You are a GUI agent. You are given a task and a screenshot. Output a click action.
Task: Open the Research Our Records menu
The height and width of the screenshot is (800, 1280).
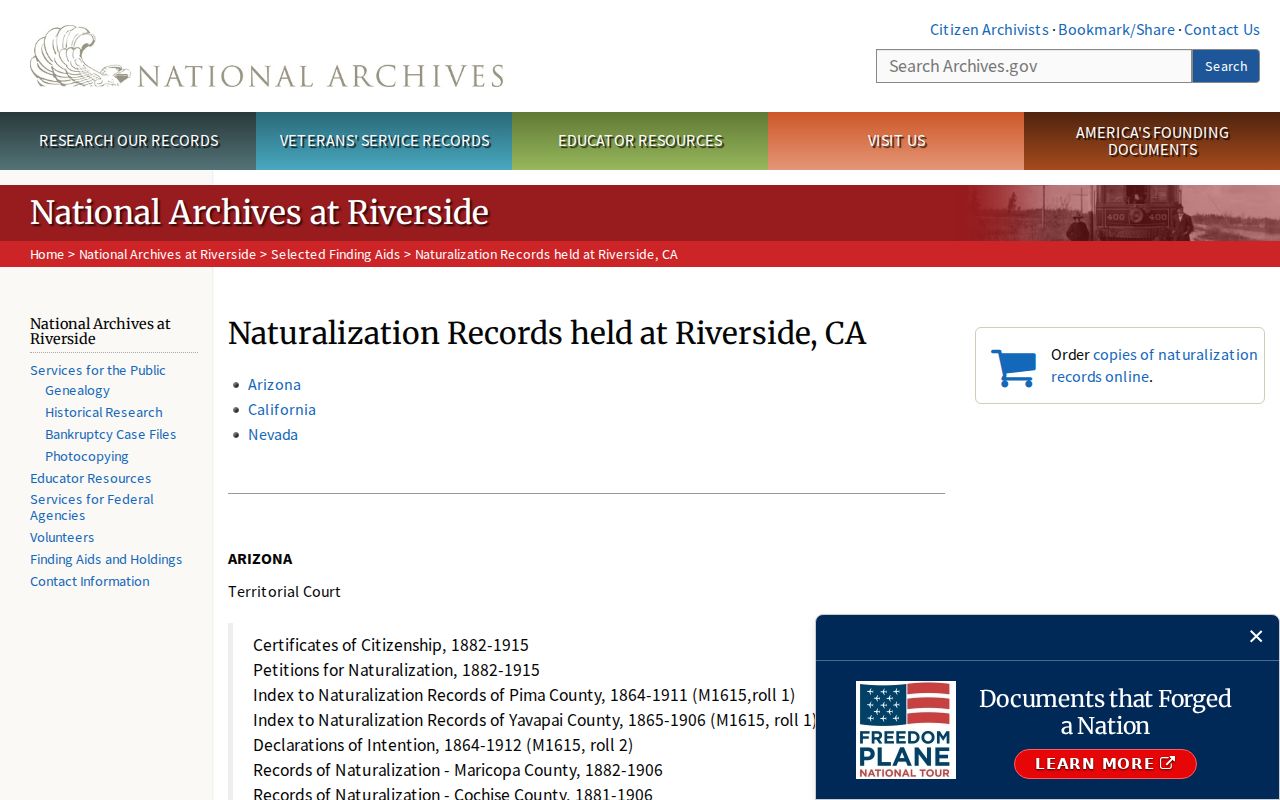(128, 141)
